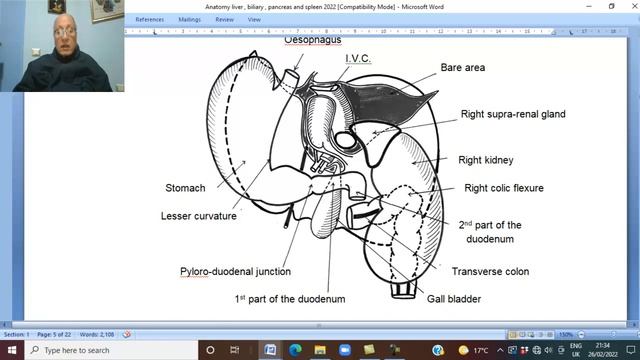Click the 'Oesophagus' label at top
The image size is (640, 360).
(x=313, y=40)
